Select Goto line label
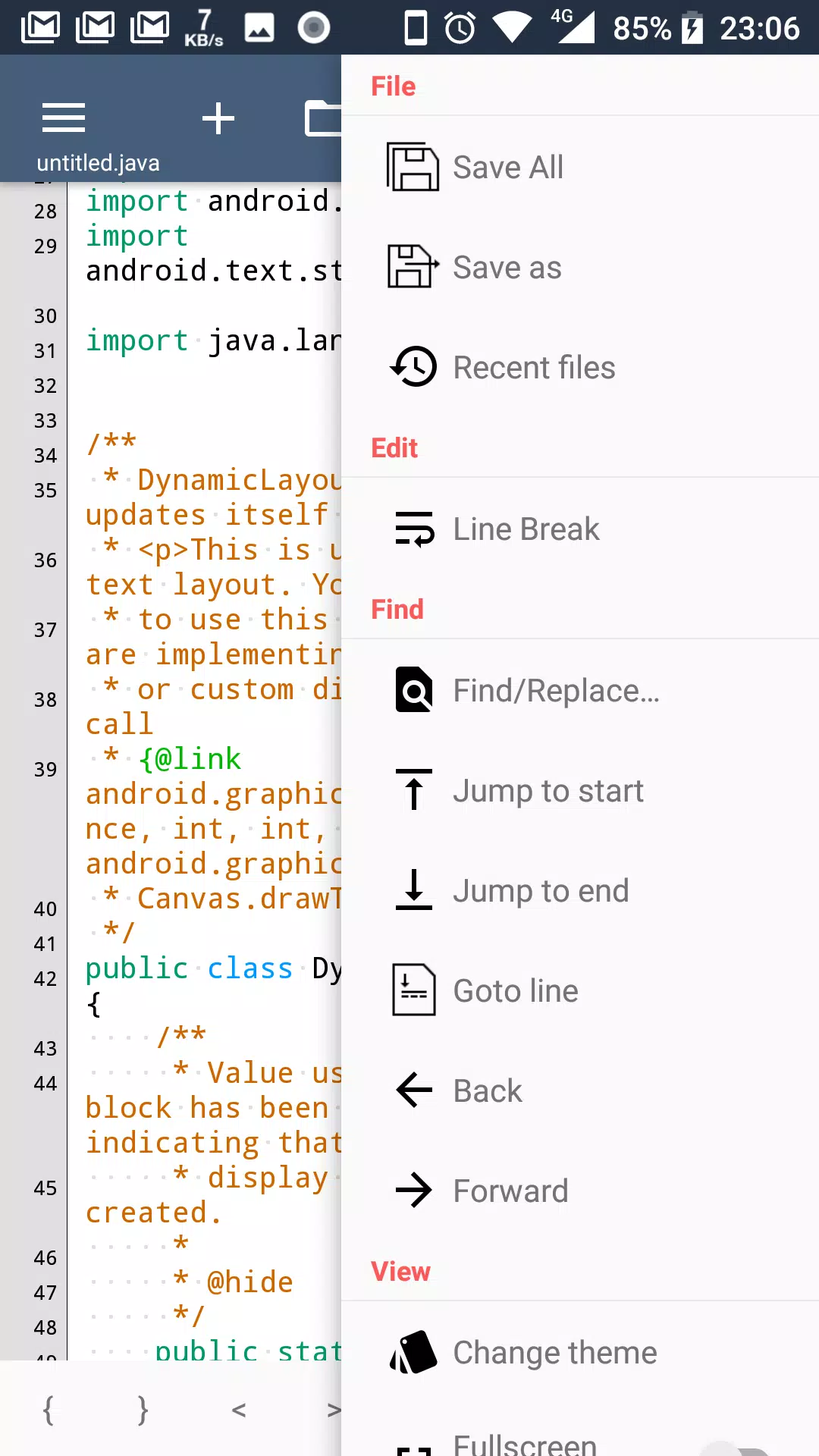Image resolution: width=819 pixels, height=1456 pixels. point(516,990)
